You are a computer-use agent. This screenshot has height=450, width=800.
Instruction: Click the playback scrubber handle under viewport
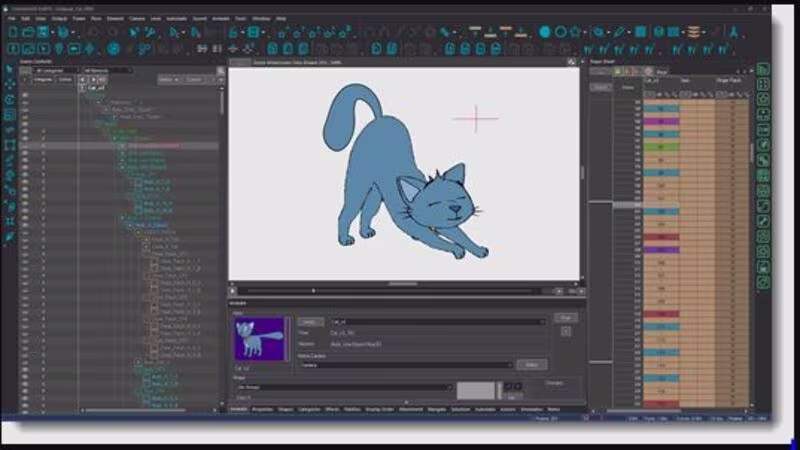pyautogui.click(x=313, y=291)
